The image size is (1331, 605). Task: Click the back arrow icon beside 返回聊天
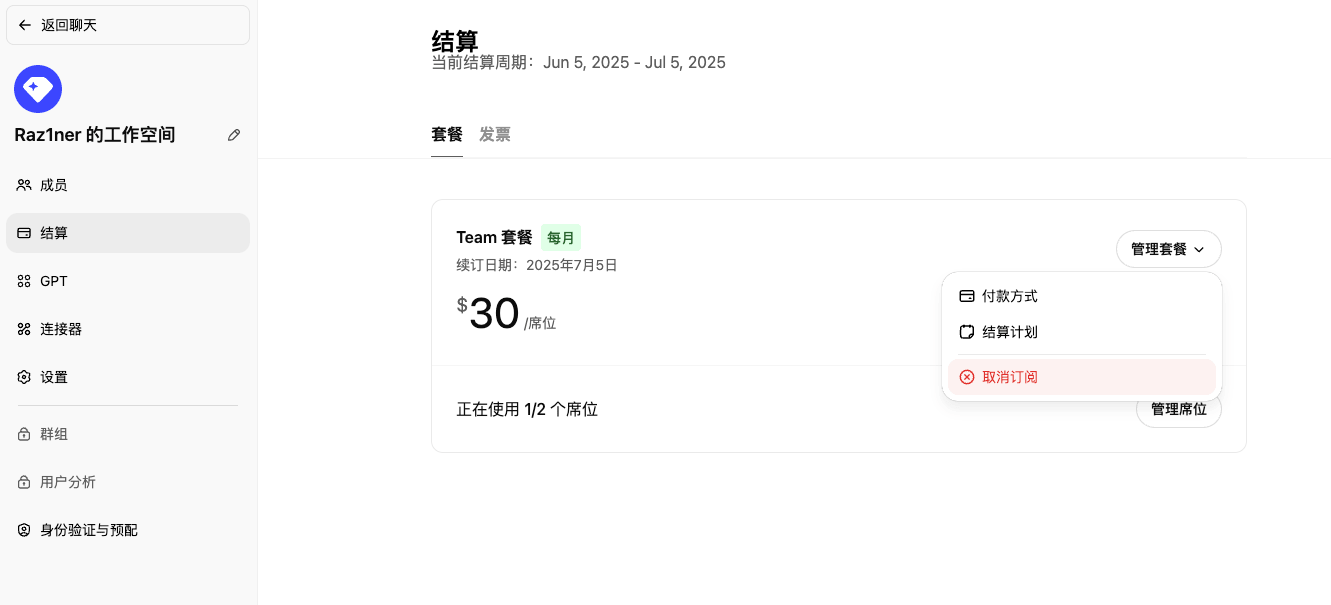pyautogui.click(x=25, y=25)
